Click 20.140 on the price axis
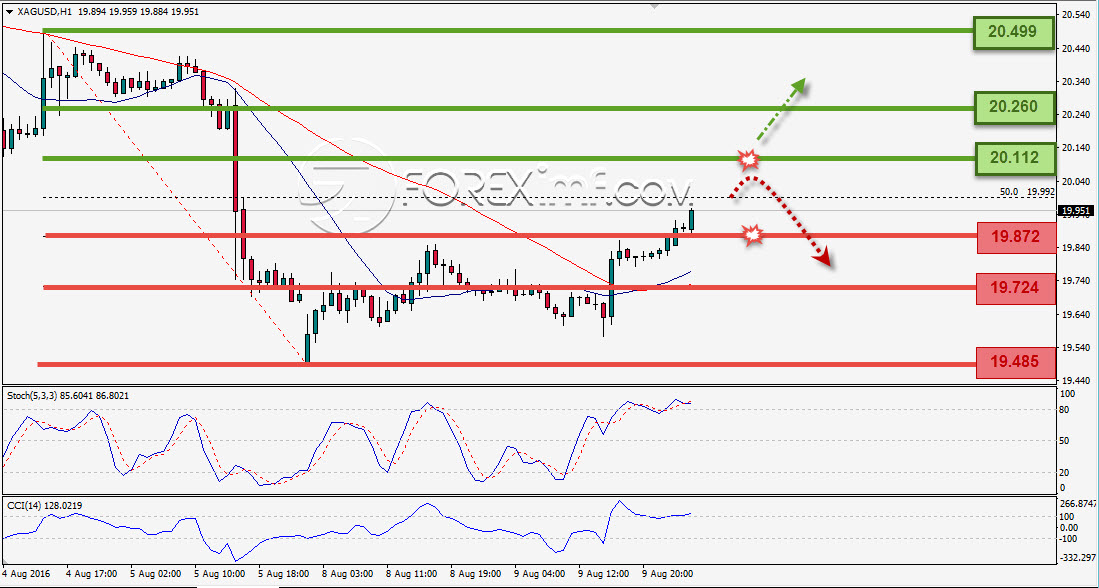The width and height of the screenshot is (1099, 588). [x=1076, y=148]
